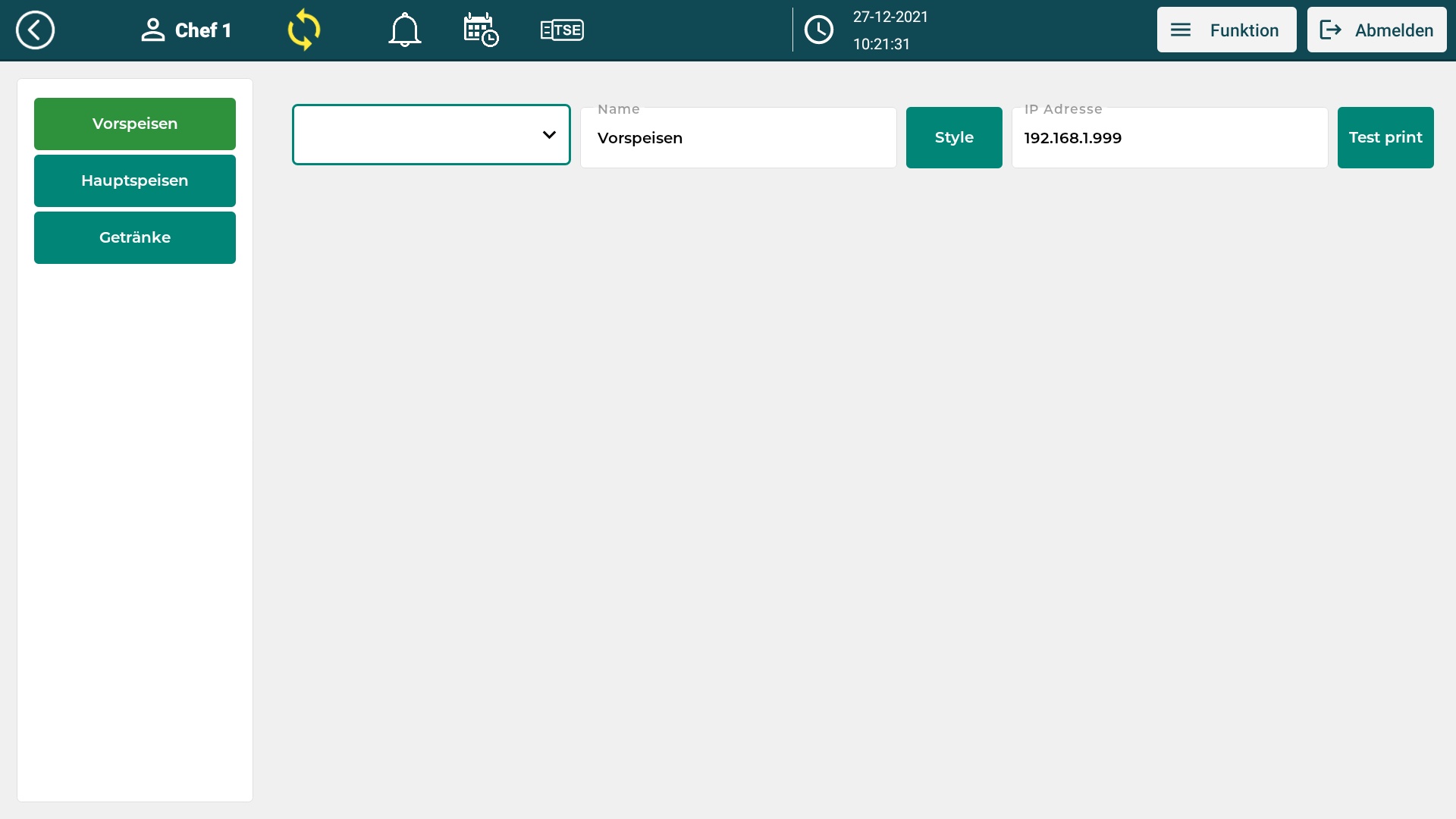
Task: Click the Chef 1 user profile icon
Action: [x=152, y=30]
